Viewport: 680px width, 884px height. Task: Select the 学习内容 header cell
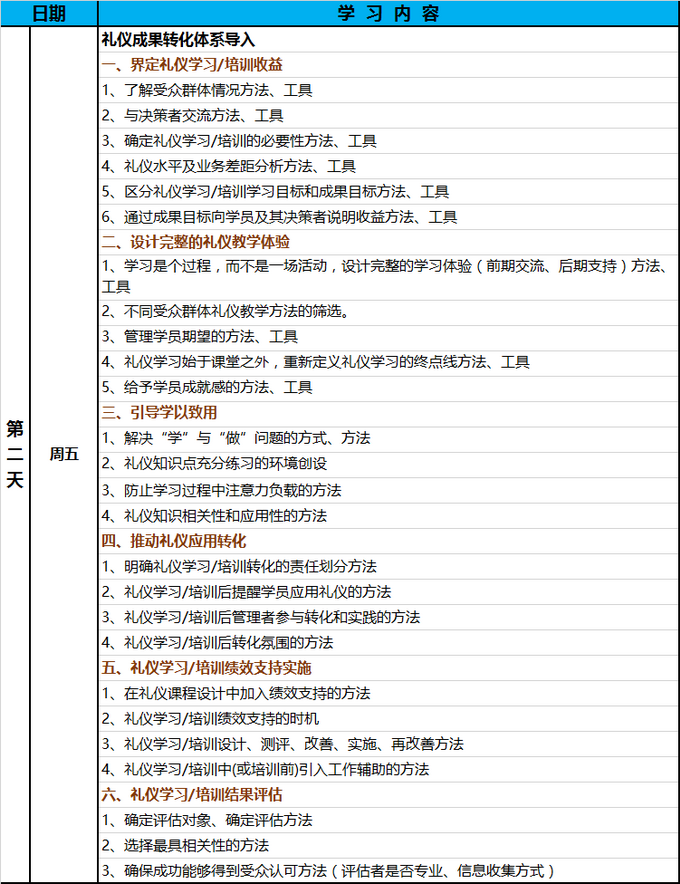point(388,13)
